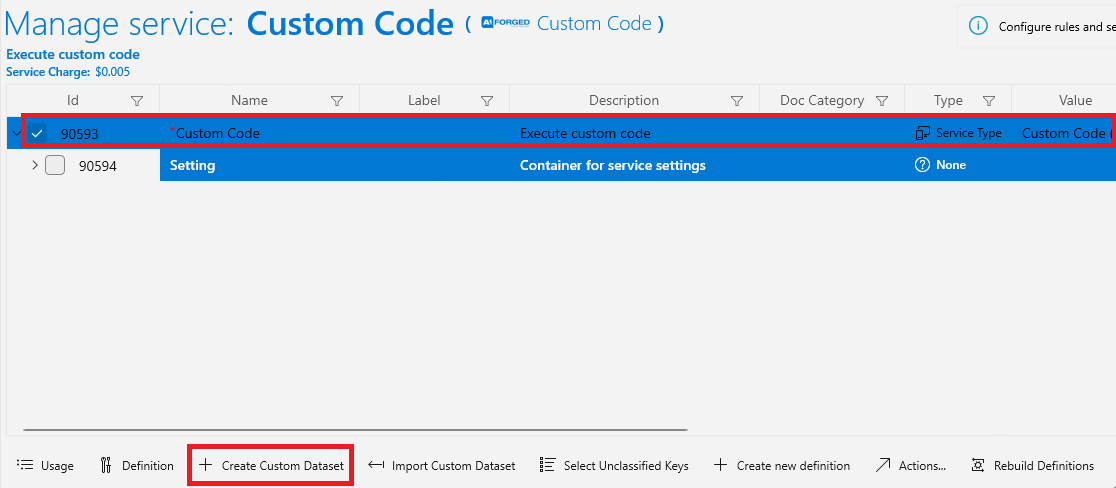This screenshot has width=1116, height=488.
Task: Open filter for the Doc Category column
Action: coord(882,101)
